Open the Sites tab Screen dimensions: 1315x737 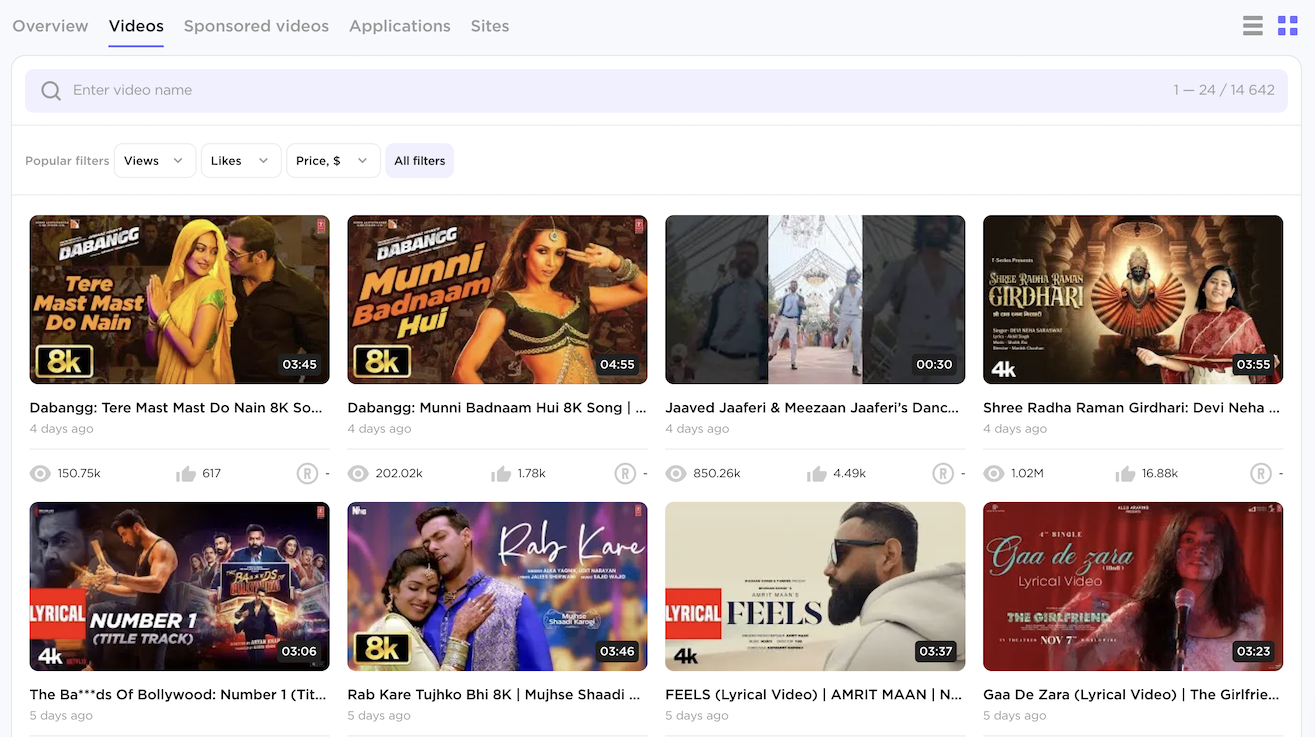(489, 26)
